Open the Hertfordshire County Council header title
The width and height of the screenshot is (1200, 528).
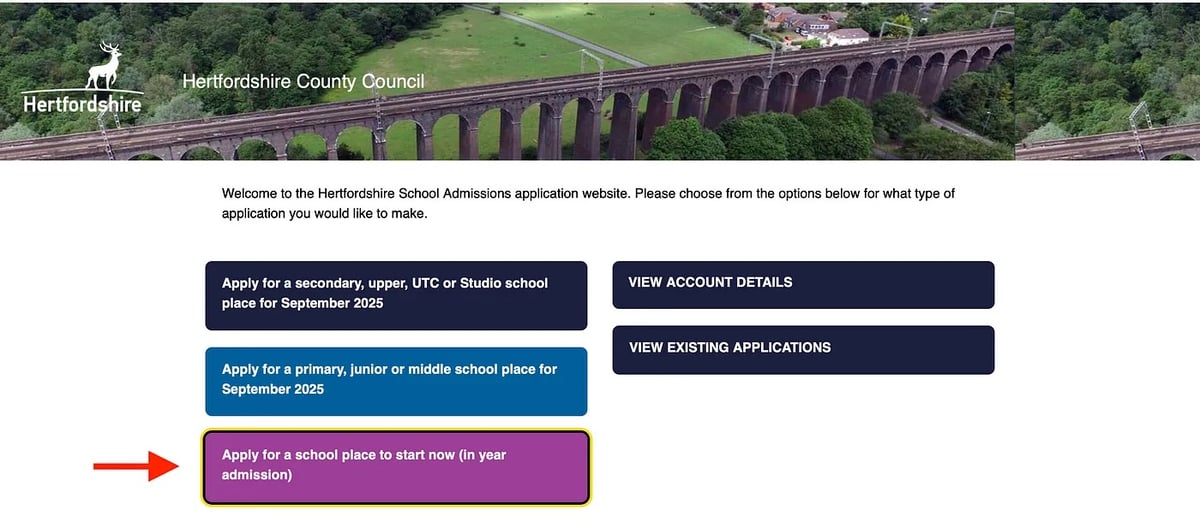click(x=303, y=82)
